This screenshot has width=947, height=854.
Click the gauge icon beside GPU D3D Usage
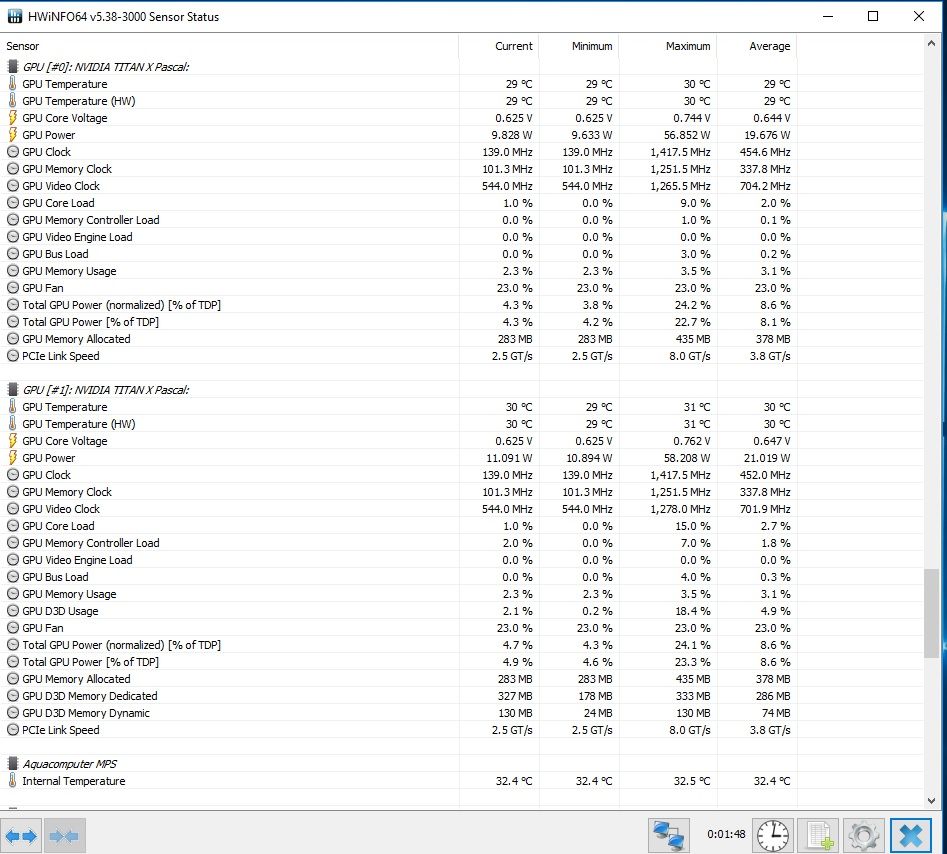pos(13,611)
